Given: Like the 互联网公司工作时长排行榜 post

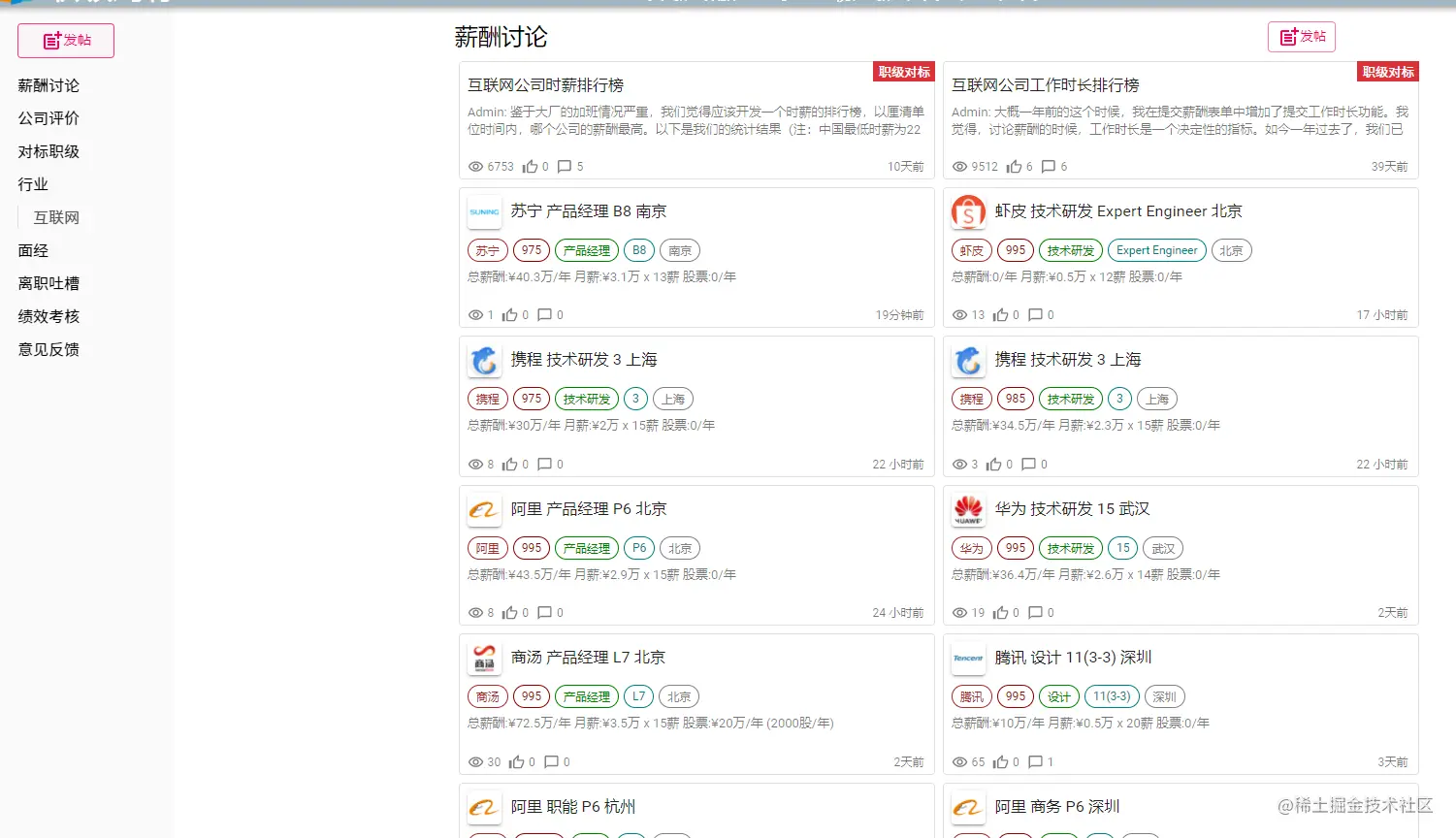Looking at the screenshot, I should [1014, 167].
